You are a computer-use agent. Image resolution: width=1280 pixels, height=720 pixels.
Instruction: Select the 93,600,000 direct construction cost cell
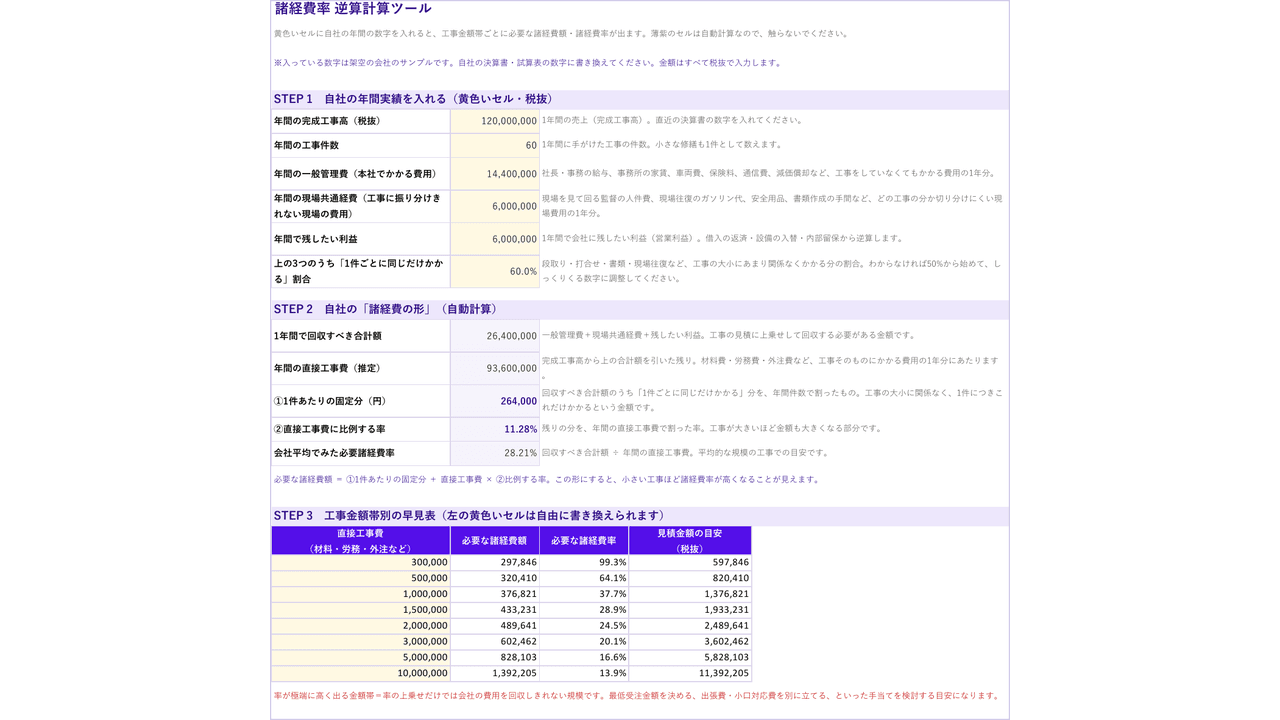click(495, 368)
